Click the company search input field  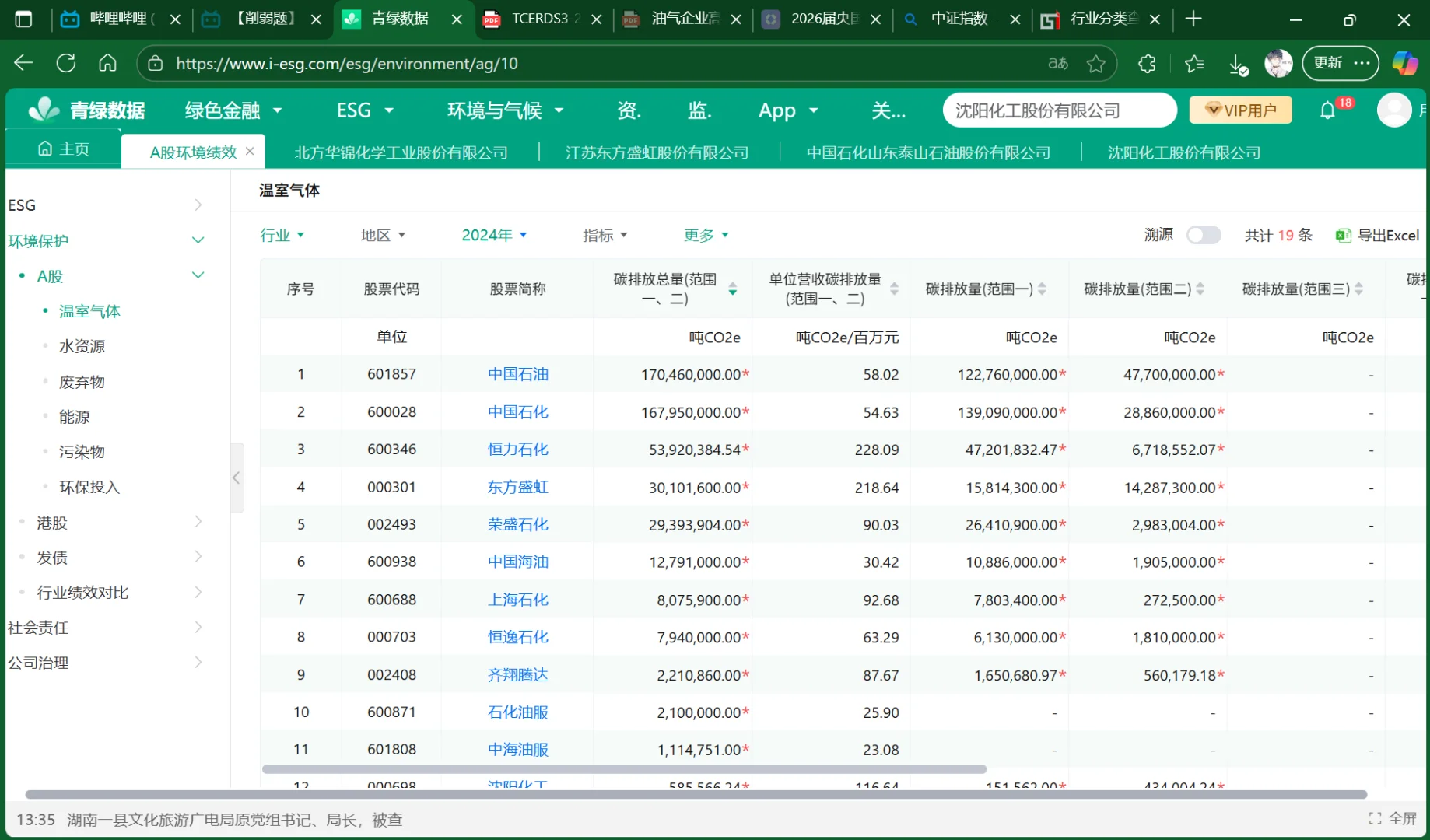coord(1060,110)
